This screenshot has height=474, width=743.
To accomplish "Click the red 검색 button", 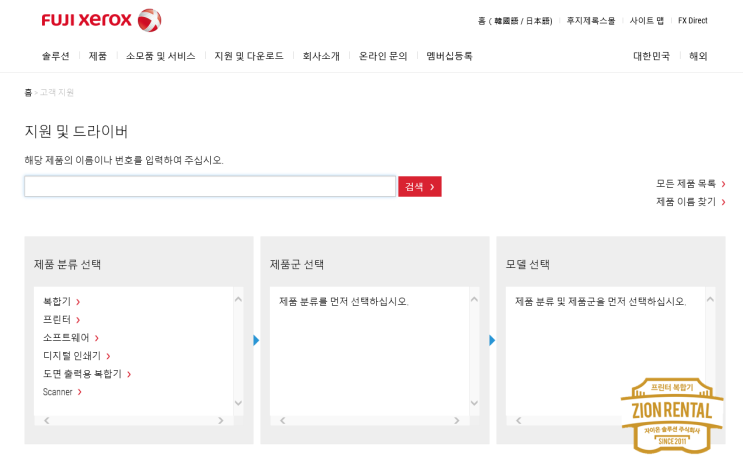I will click(x=420, y=187).
